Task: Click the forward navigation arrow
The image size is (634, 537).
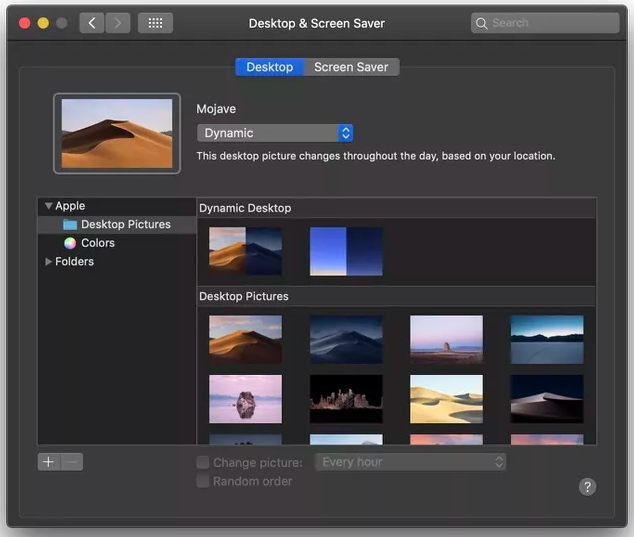Action: point(118,23)
